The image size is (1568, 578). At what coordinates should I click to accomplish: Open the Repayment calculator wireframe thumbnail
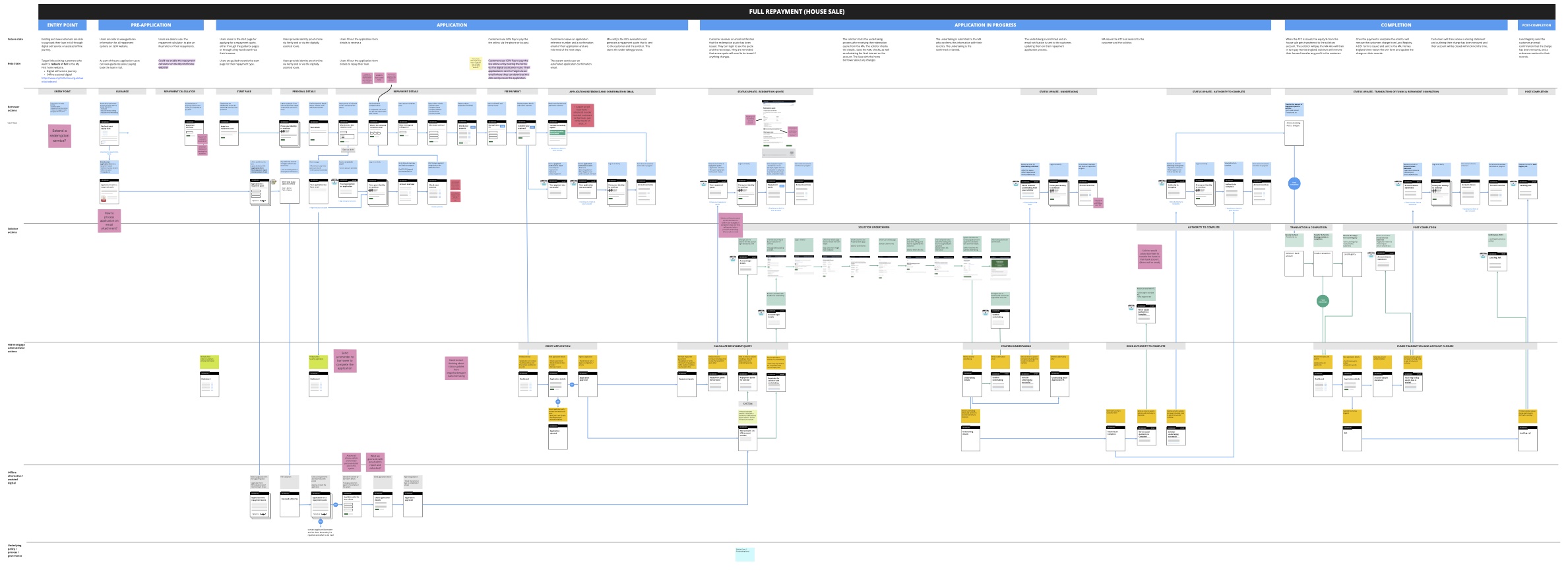pyautogui.click(x=194, y=133)
